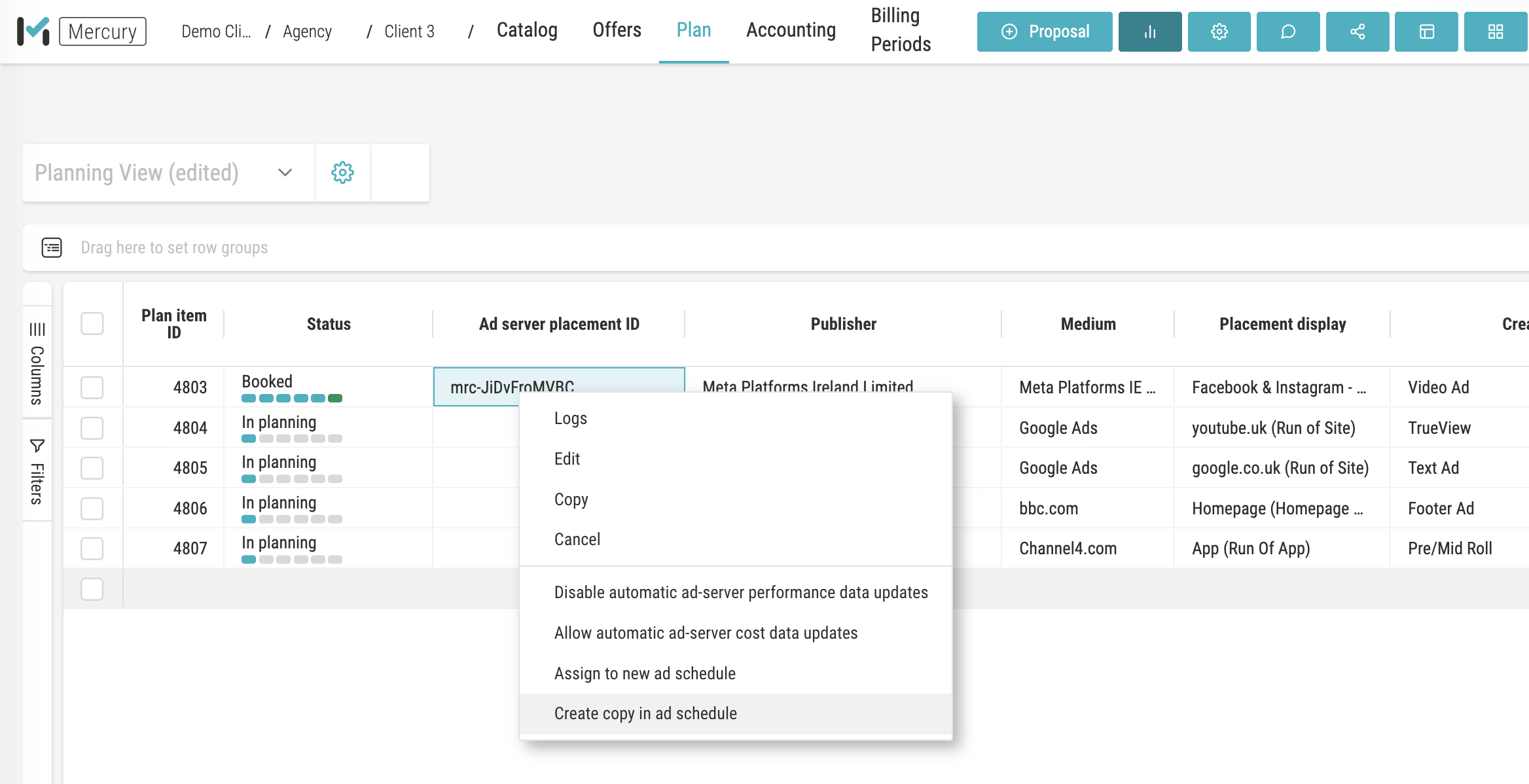The height and width of the screenshot is (784, 1529).
Task: Expand the Filters side panel
Action: coord(37,472)
